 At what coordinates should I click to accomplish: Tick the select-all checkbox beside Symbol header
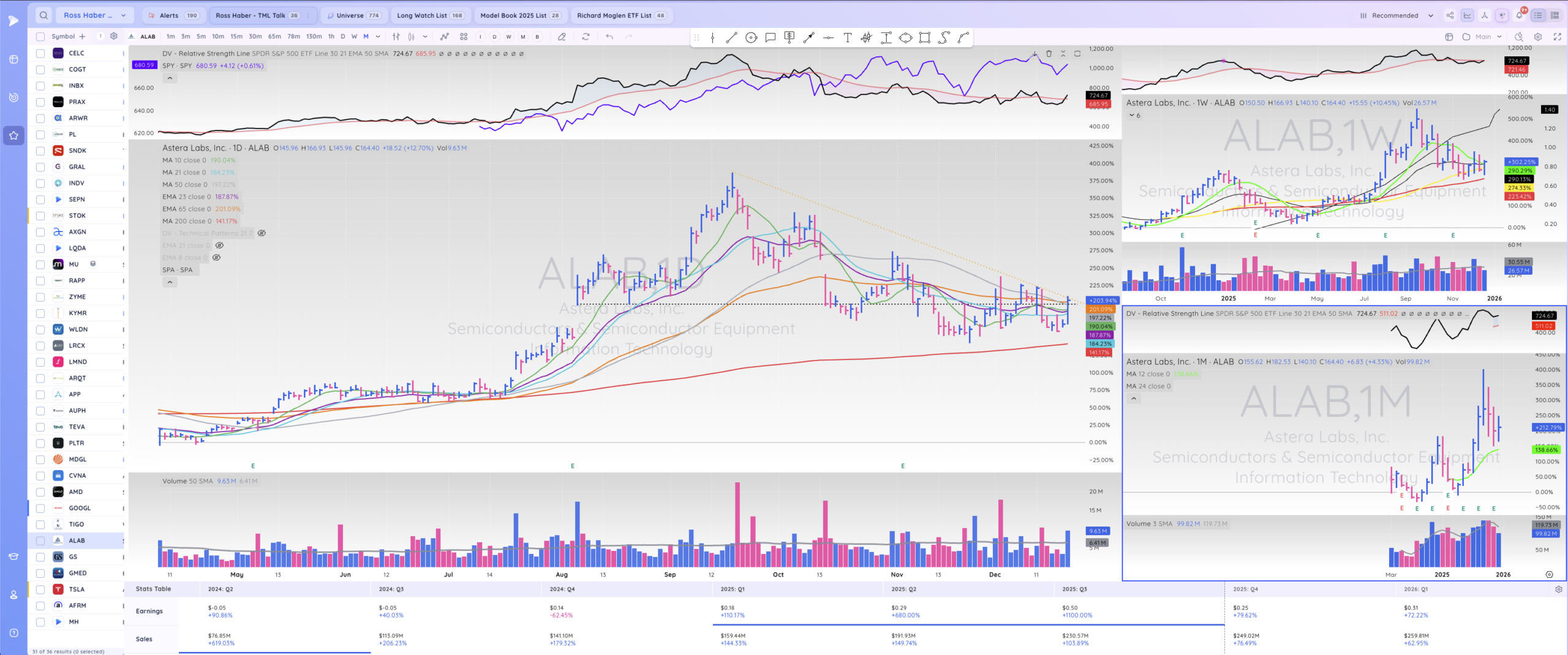[40, 37]
